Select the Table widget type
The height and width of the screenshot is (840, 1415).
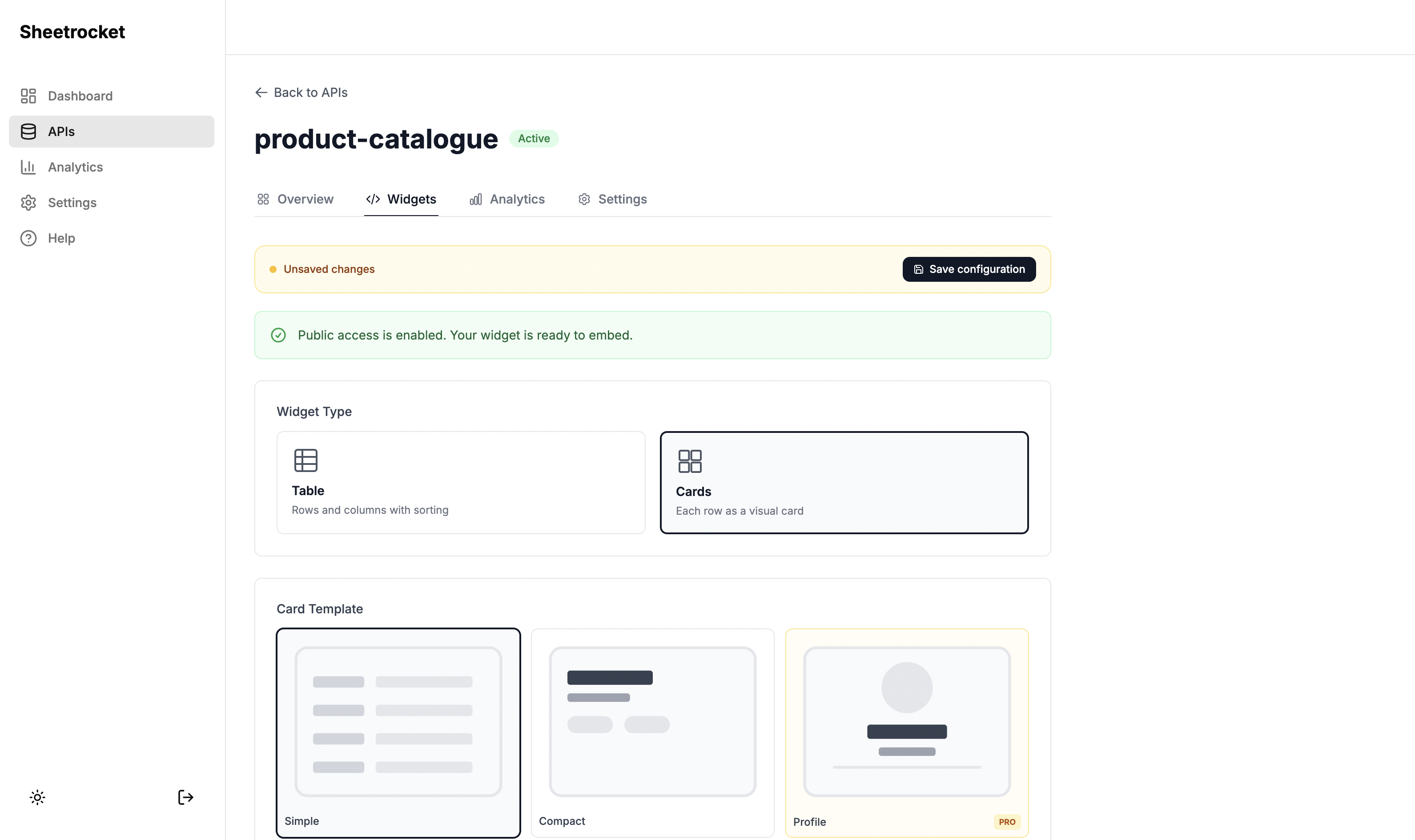[460, 482]
